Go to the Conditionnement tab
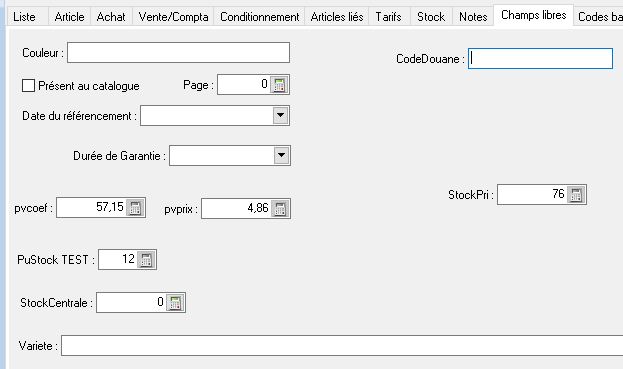Screen dimensions: 623x369 point(259,17)
